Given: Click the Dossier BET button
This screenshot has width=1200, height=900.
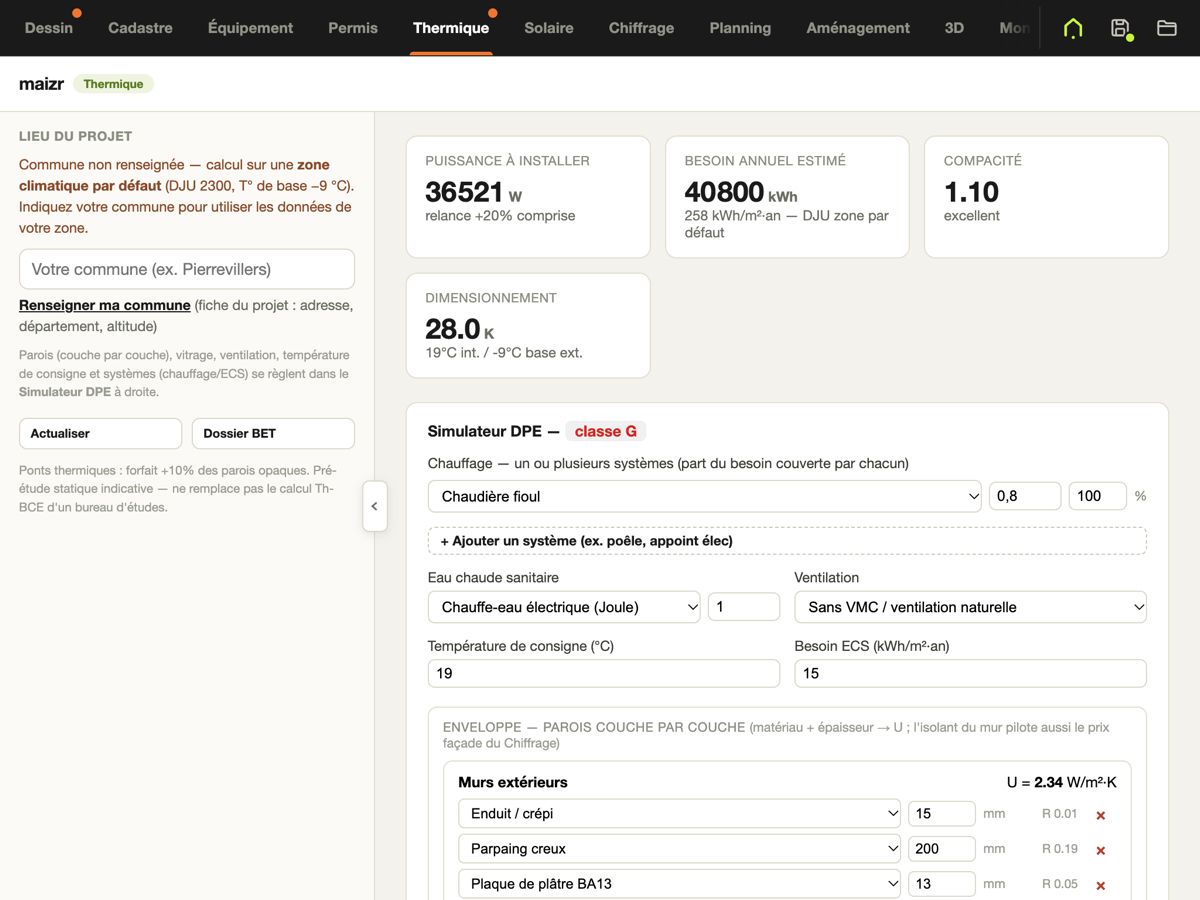Looking at the screenshot, I should coord(273,433).
